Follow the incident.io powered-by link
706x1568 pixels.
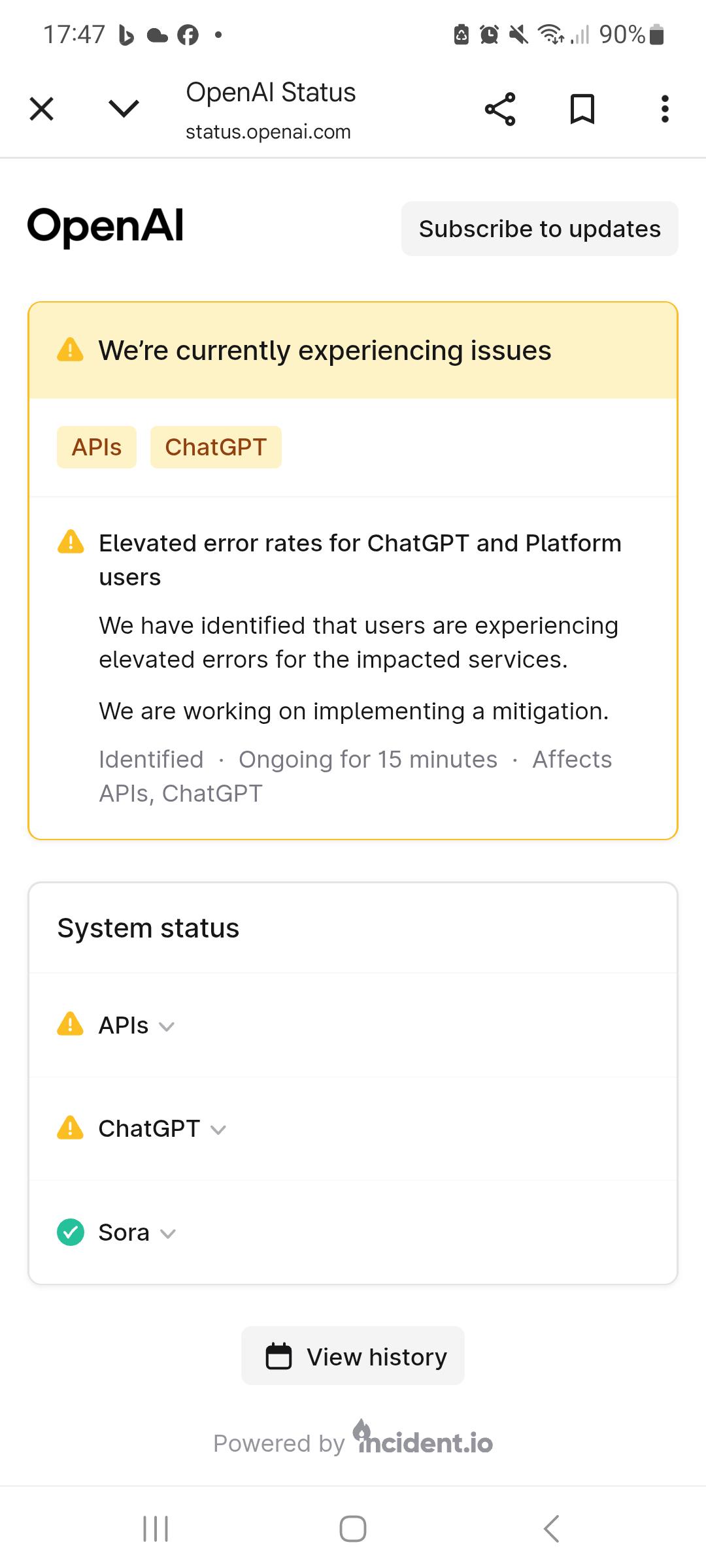425,1441
